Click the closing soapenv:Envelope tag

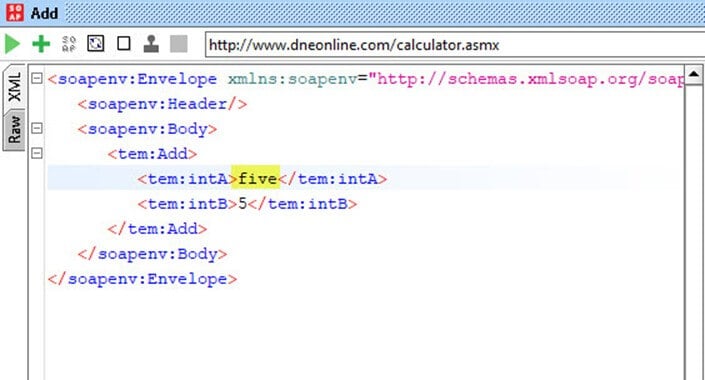tap(142, 279)
